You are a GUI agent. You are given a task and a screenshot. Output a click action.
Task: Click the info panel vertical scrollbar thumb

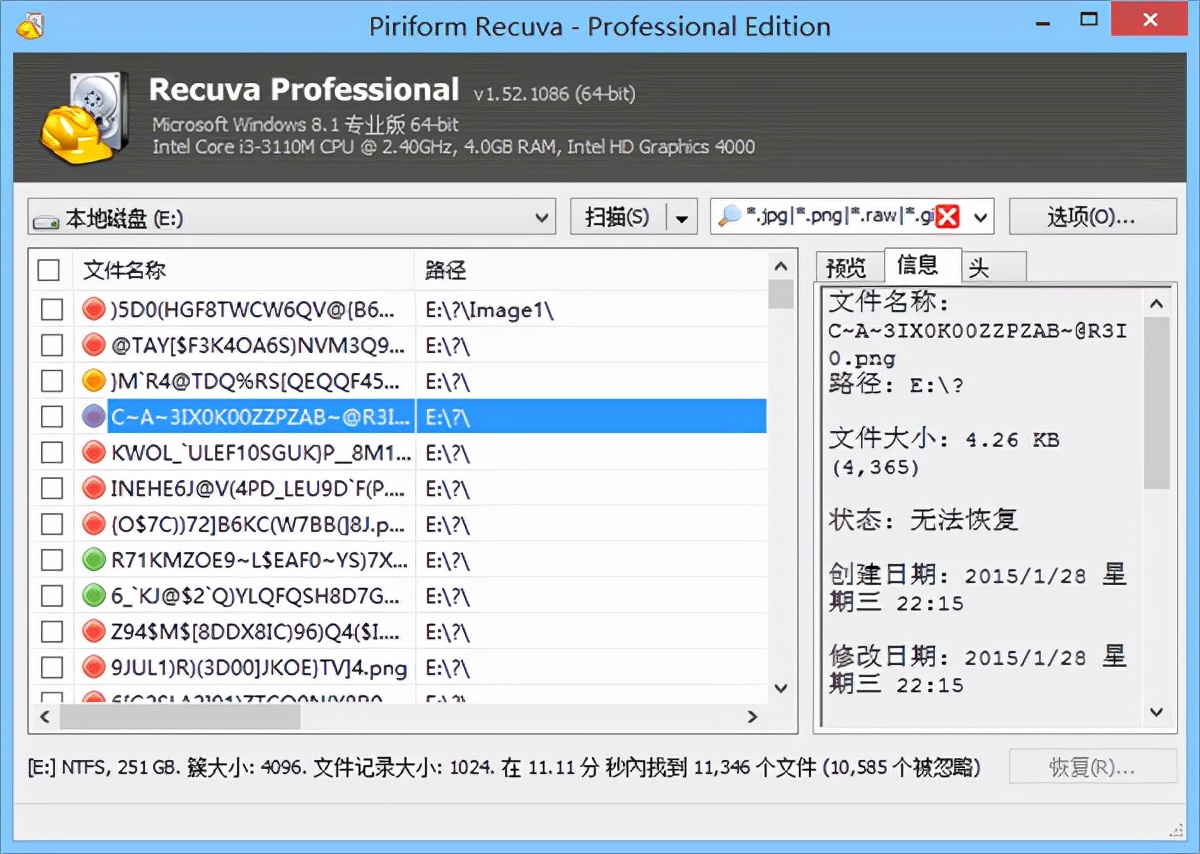click(x=1157, y=403)
